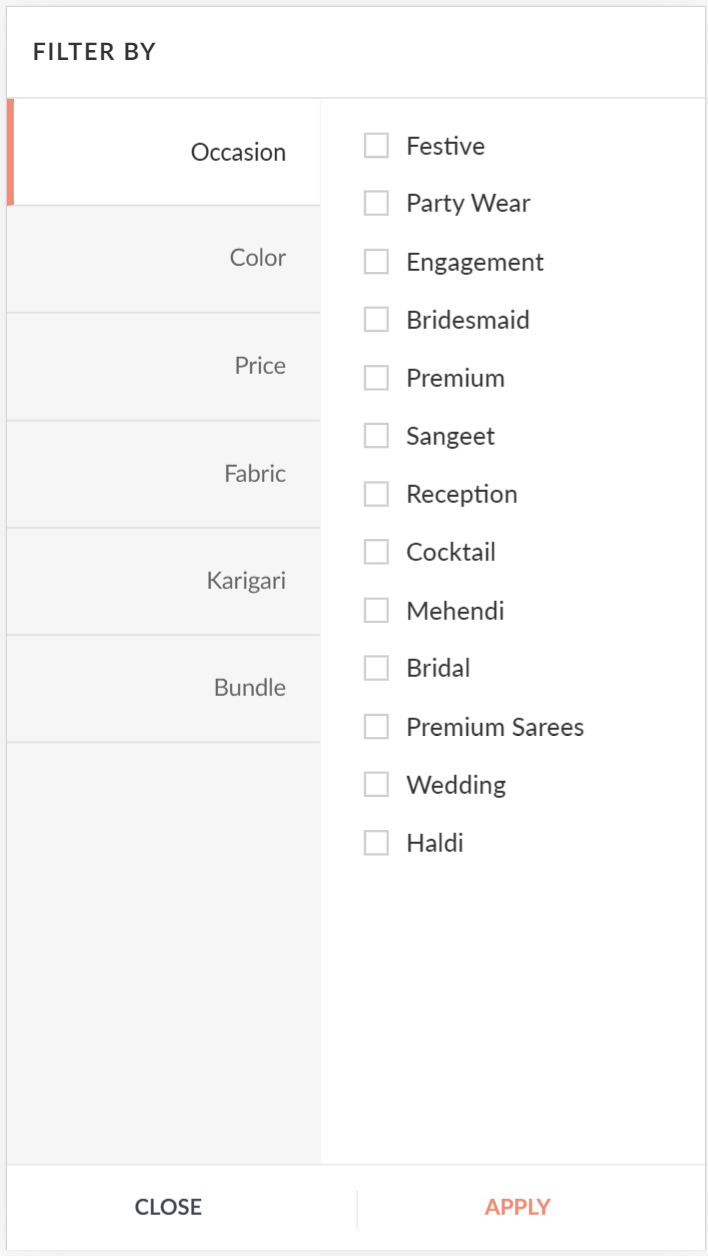Tick the Reception checkbox
Image resolution: width=708 pixels, height=1256 pixels.
coord(376,494)
